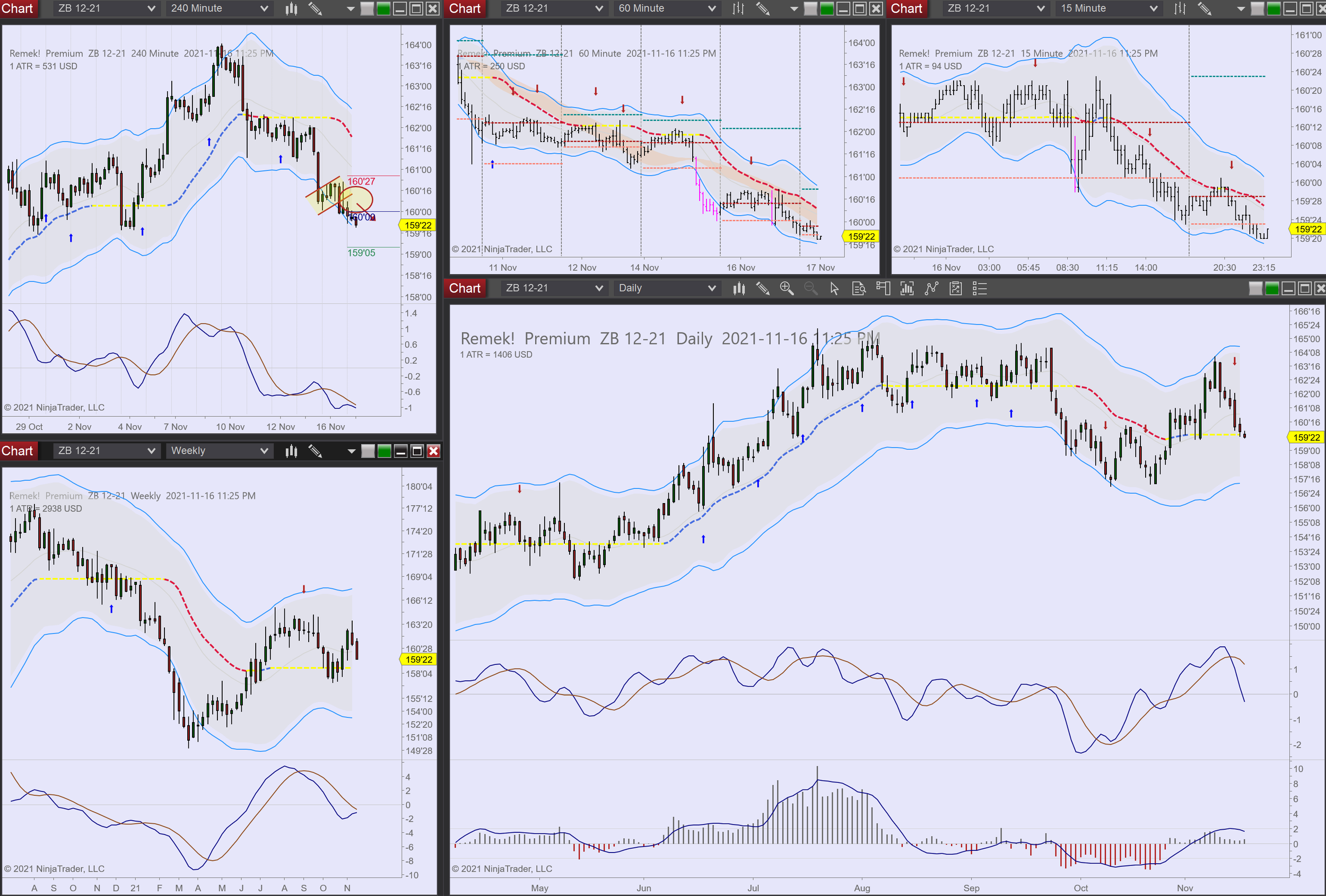The width and height of the screenshot is (1326, 896).
Task: Toggle the grey instrument link on the 15 Minute chart
Action: coord(1258,8)
